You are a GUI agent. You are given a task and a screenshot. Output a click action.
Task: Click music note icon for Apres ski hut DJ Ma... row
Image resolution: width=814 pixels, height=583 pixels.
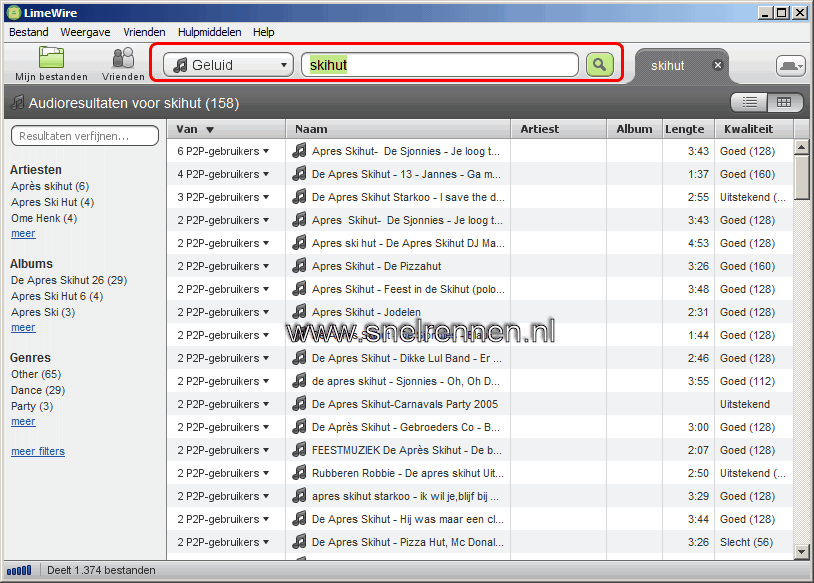(x=299, y=243)
